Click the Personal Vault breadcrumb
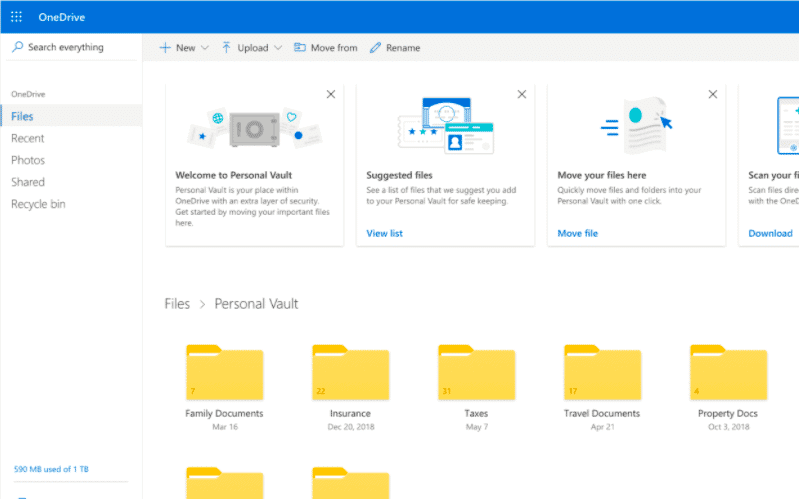This screenshot has height=499, width=799. [256, 304]
